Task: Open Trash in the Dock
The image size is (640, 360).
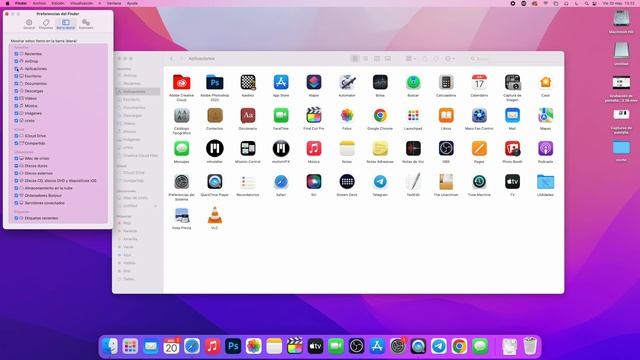Action: coord(530,347)
